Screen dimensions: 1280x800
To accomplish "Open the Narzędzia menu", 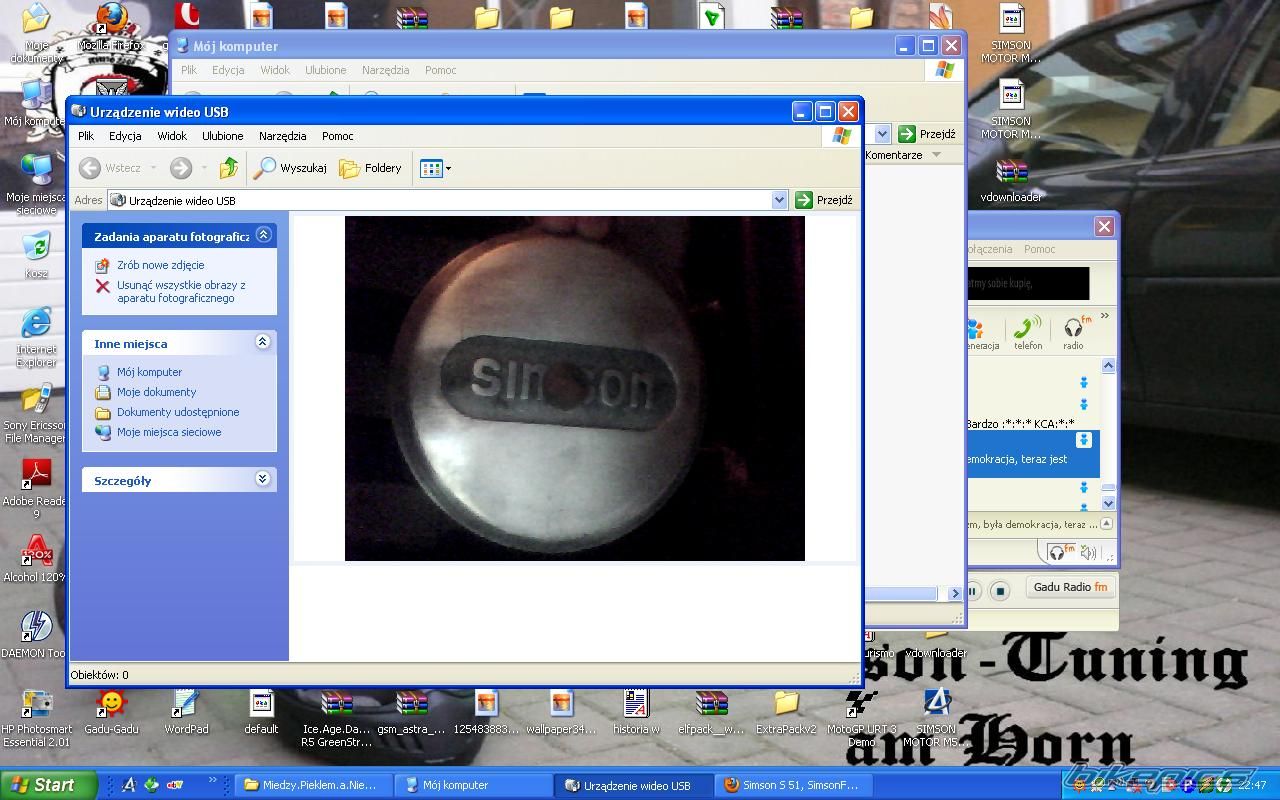I will pyautogui.click(x=282, y=136).
